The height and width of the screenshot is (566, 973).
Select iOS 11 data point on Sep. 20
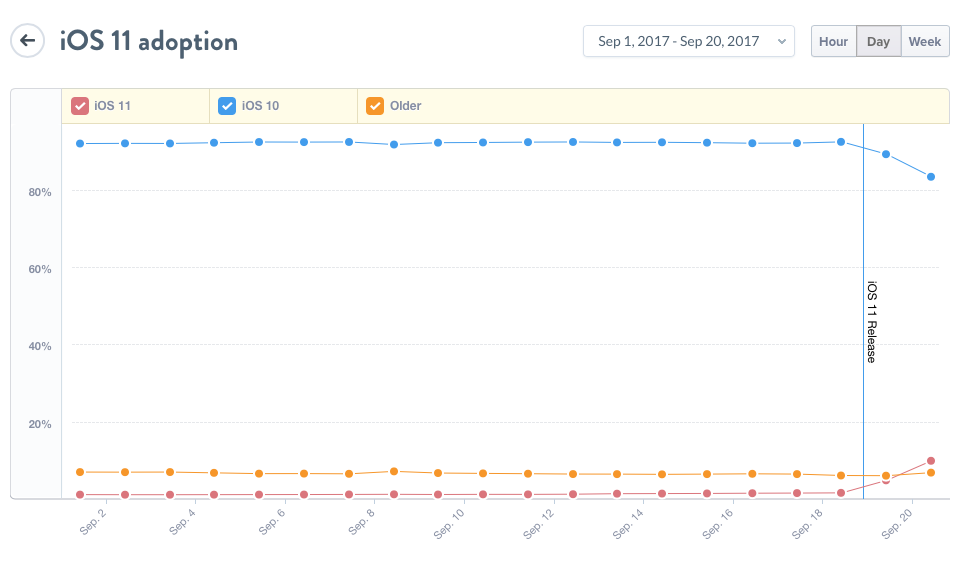point(931,461)
